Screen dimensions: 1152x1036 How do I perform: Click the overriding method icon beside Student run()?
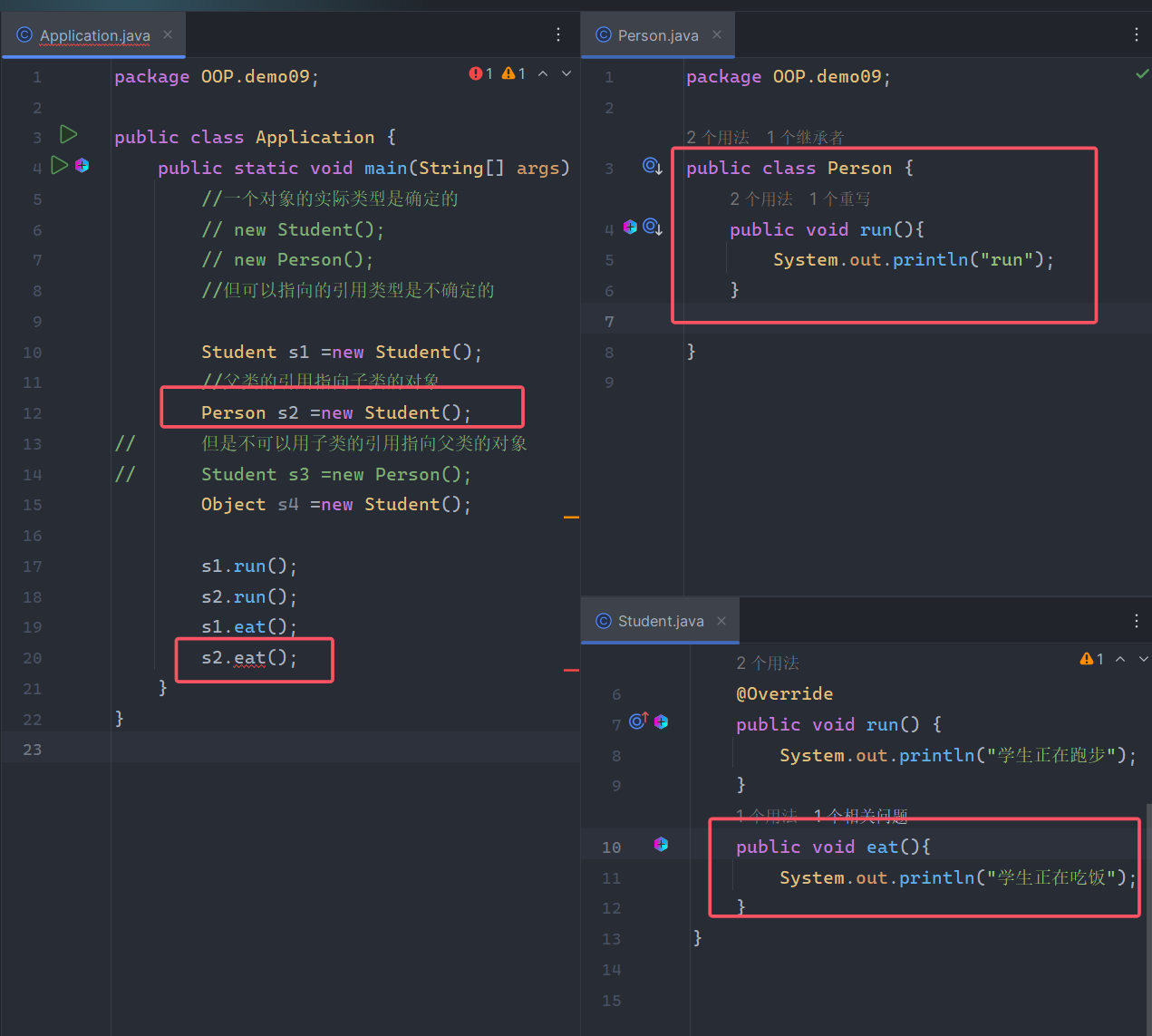click(x=638, y=721)
